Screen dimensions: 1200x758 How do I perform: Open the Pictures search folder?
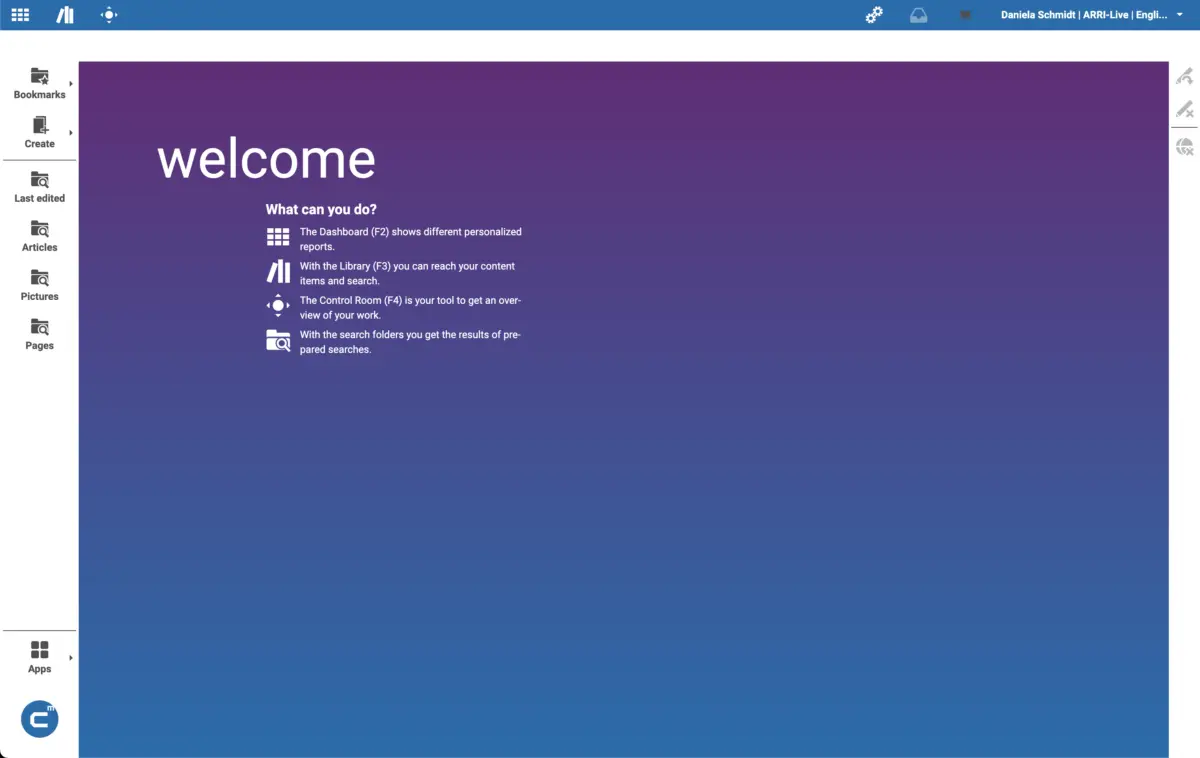(x=39, y=285)
